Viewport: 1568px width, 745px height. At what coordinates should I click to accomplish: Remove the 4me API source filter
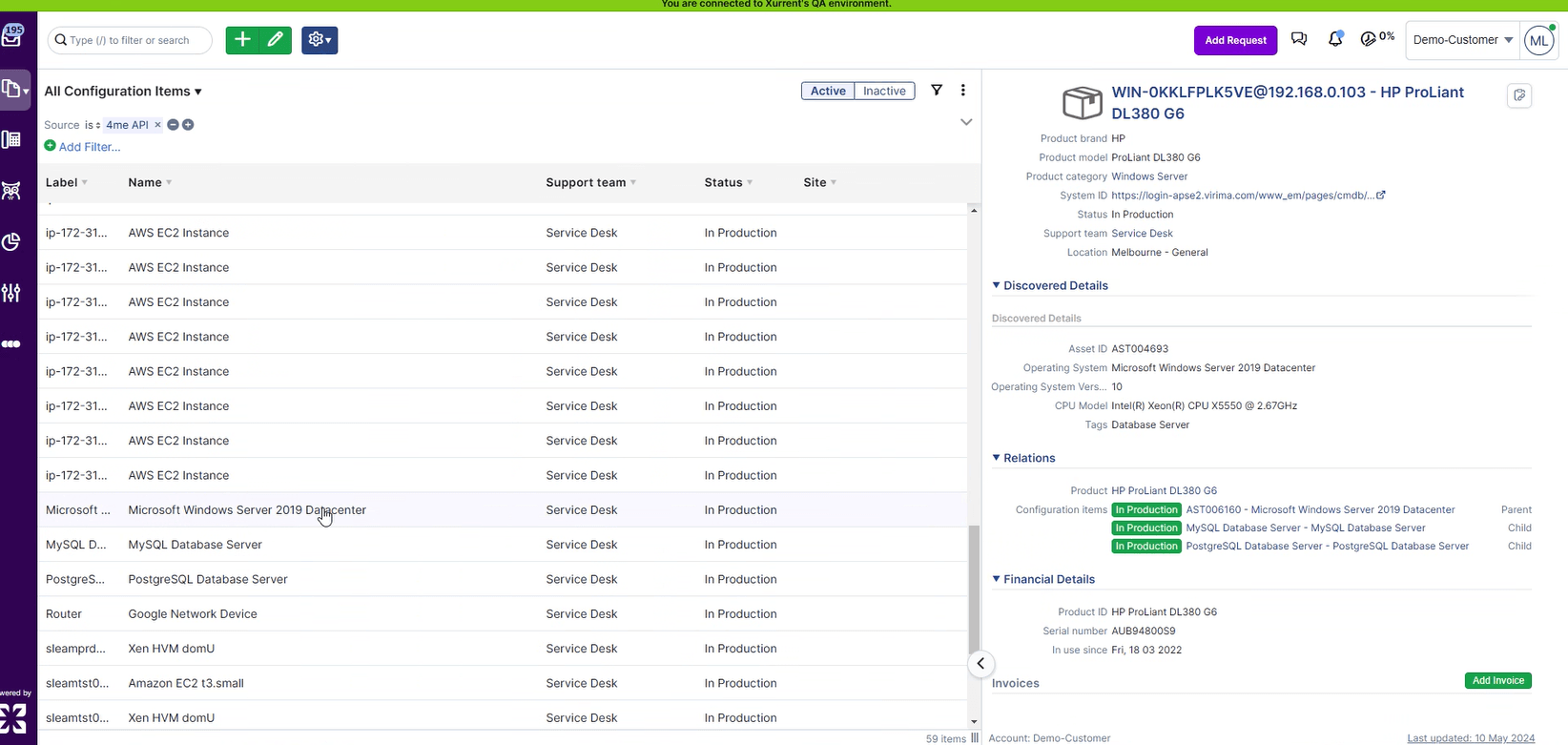158,125
